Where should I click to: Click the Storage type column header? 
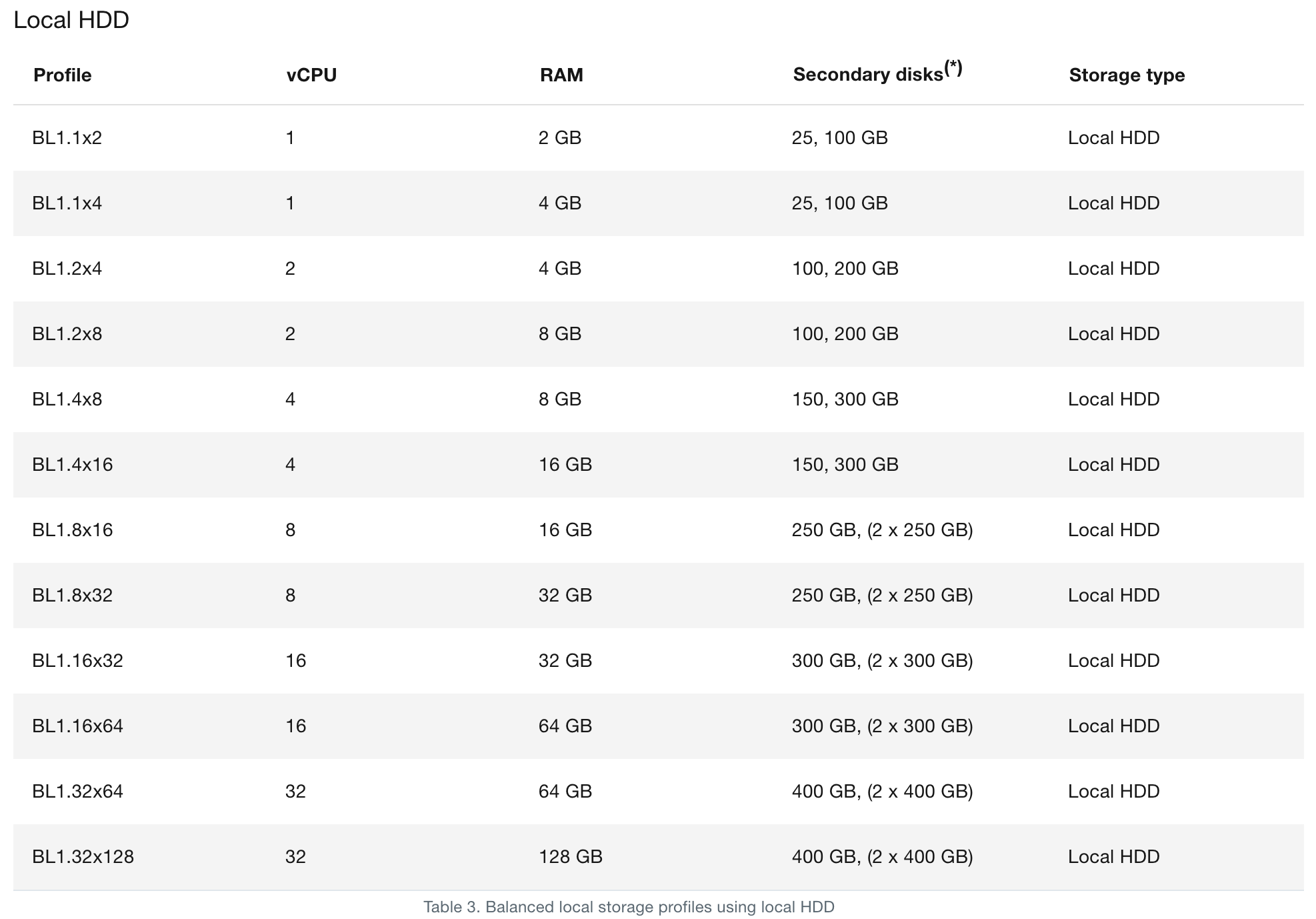(x=1127, y=75)
